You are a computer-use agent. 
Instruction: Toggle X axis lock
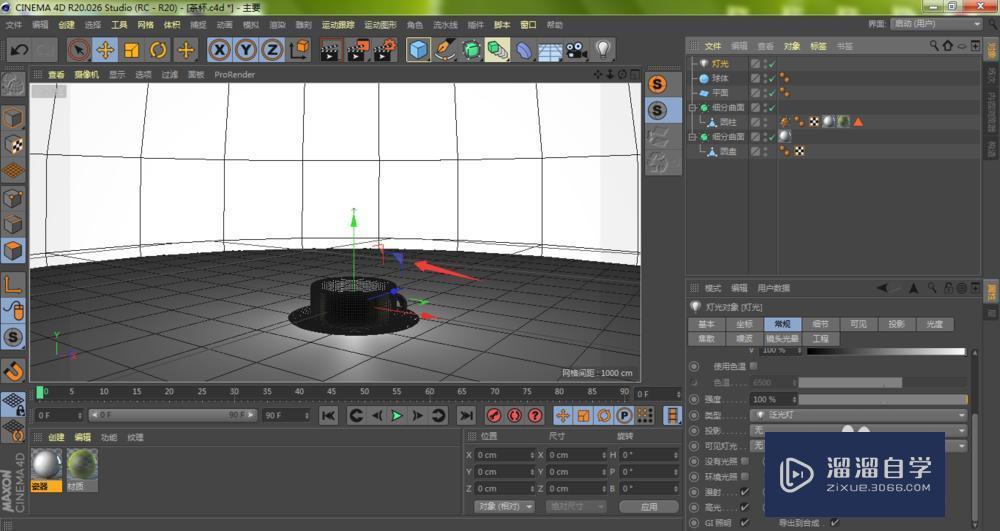point(219,50)
